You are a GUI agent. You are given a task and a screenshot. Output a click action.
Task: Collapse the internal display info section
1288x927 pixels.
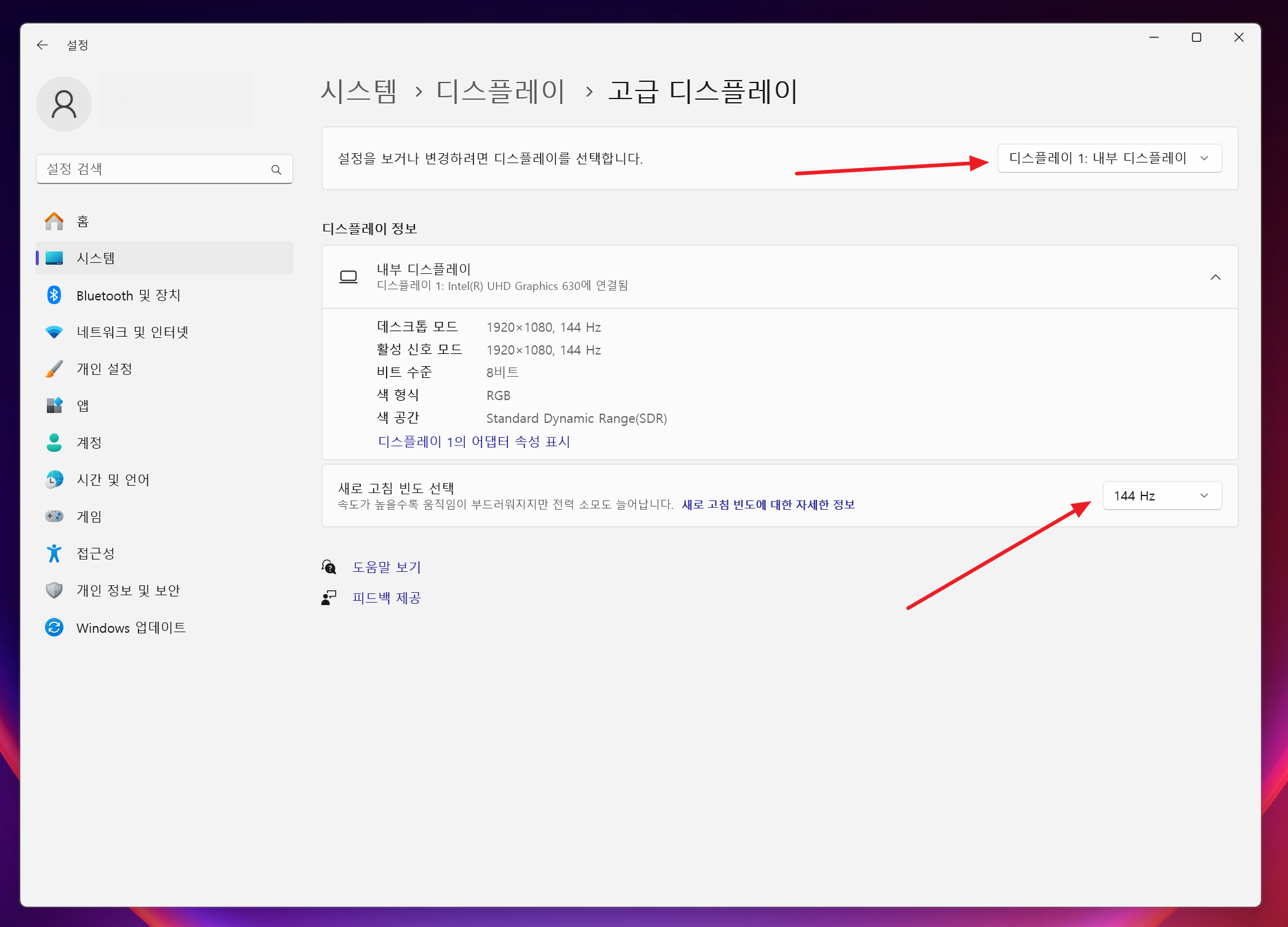(1215, 277)
